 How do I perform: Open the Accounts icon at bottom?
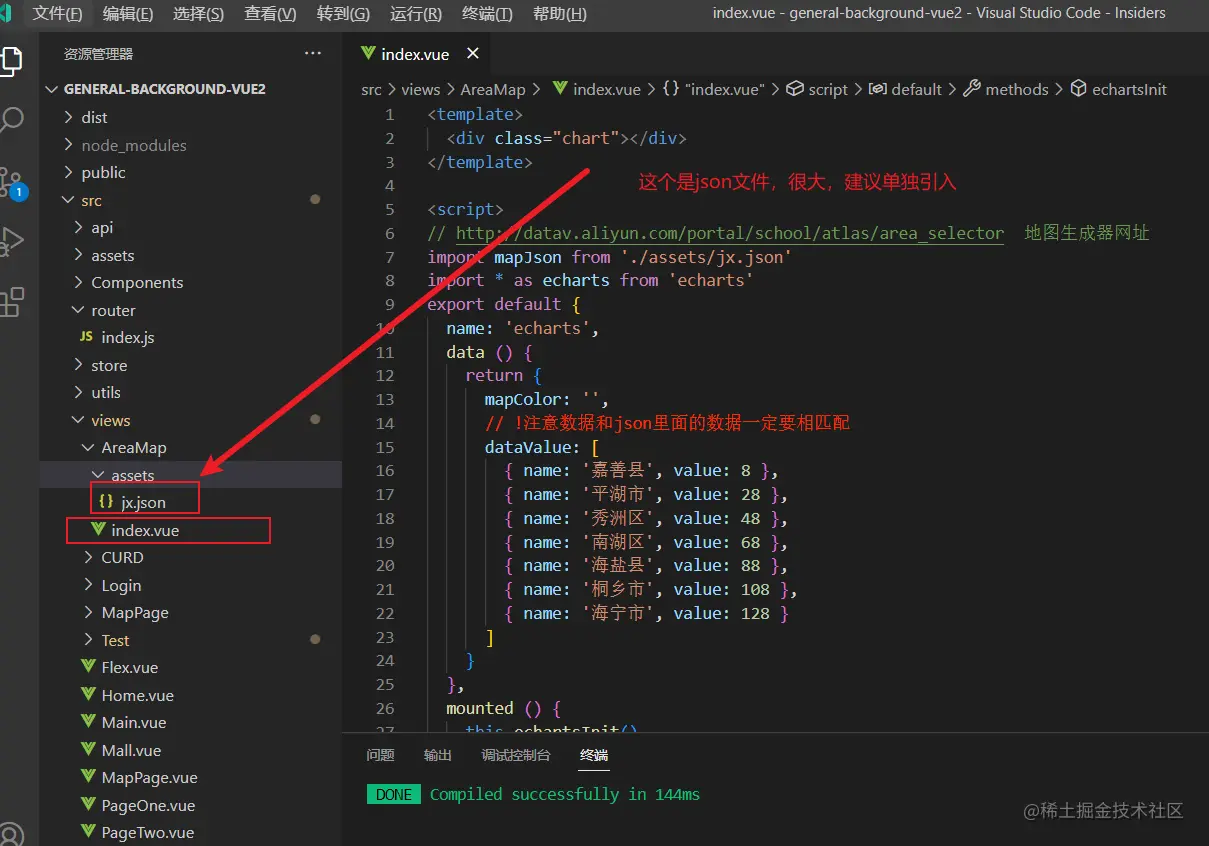[10, 834]
